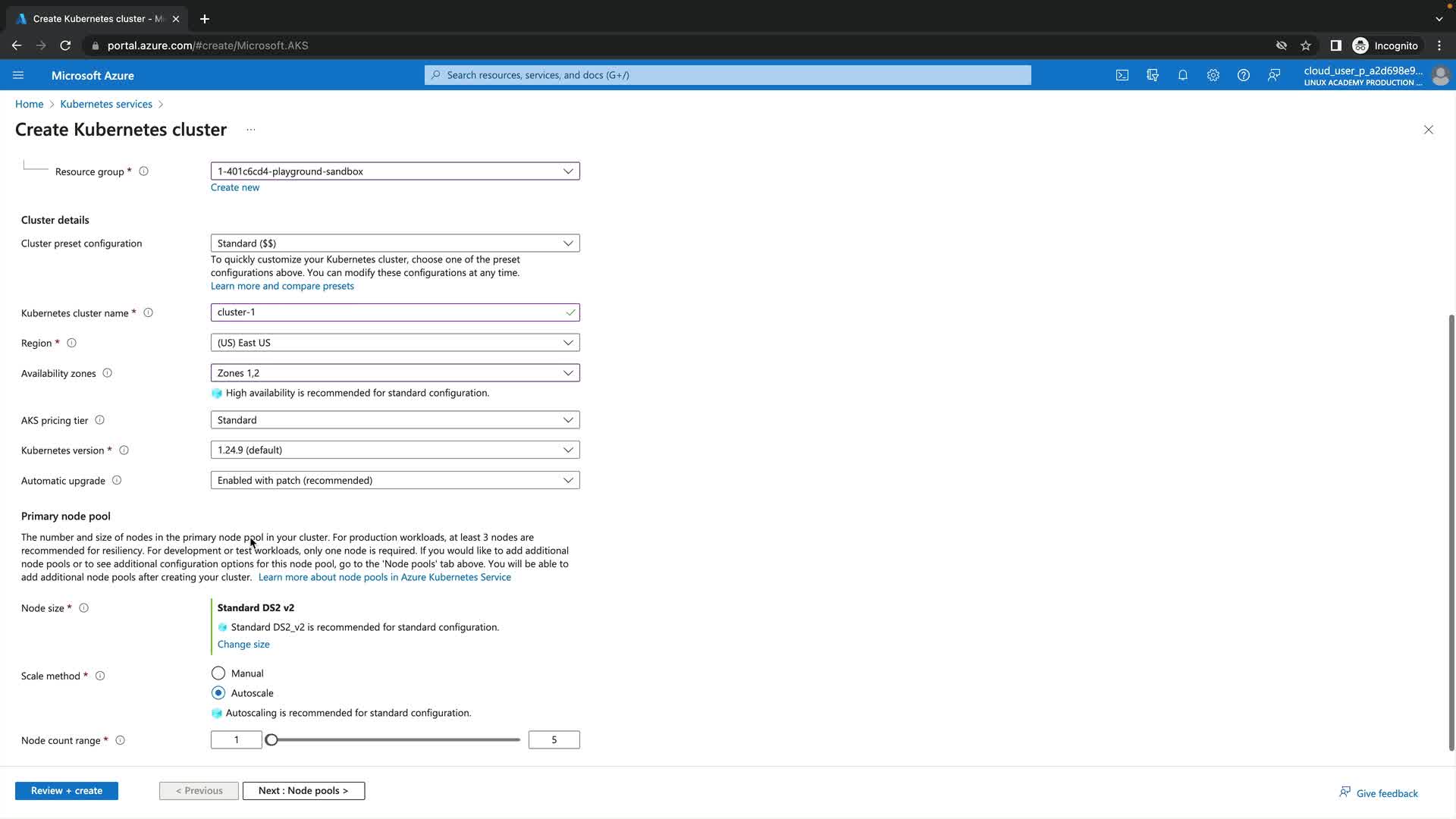This screenshot has height=819, width=1456.
Task: Click the Kubernetes cluster name field
Action: pos(387,312)
